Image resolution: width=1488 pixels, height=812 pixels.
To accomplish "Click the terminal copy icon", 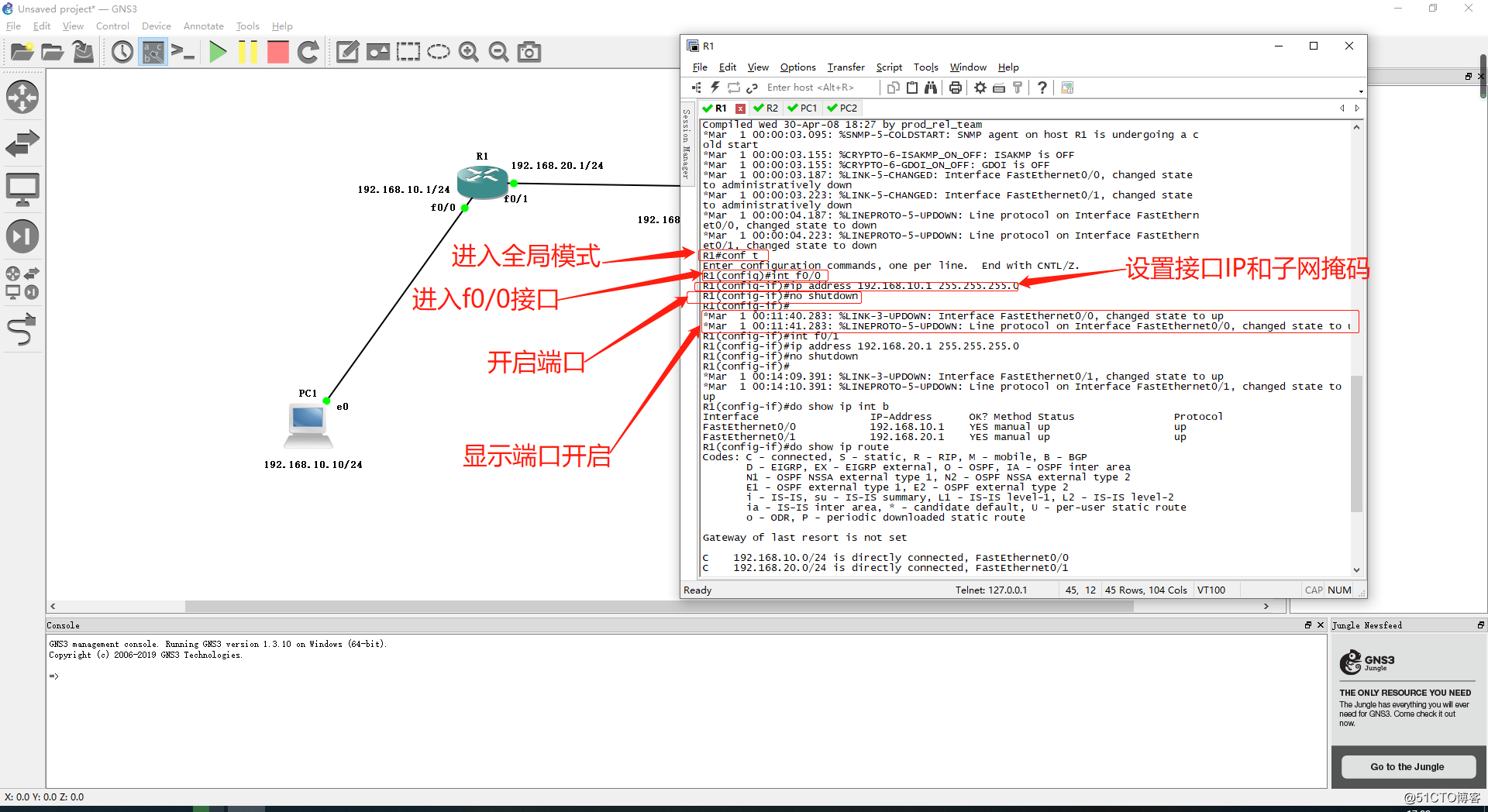I will click(894, 88).
